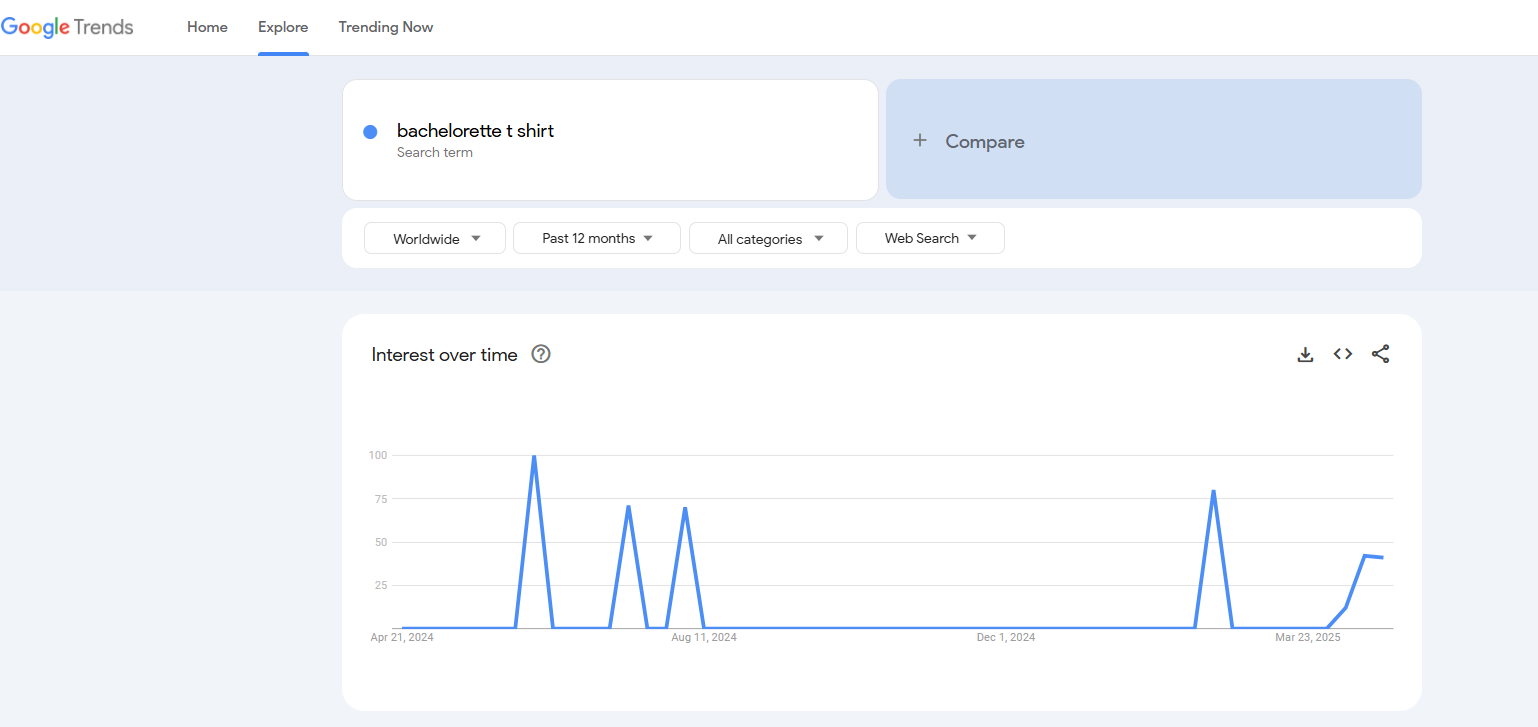Click the Compare button to add term
Screen dimensions: 1538x727
tap(1154, 139)
